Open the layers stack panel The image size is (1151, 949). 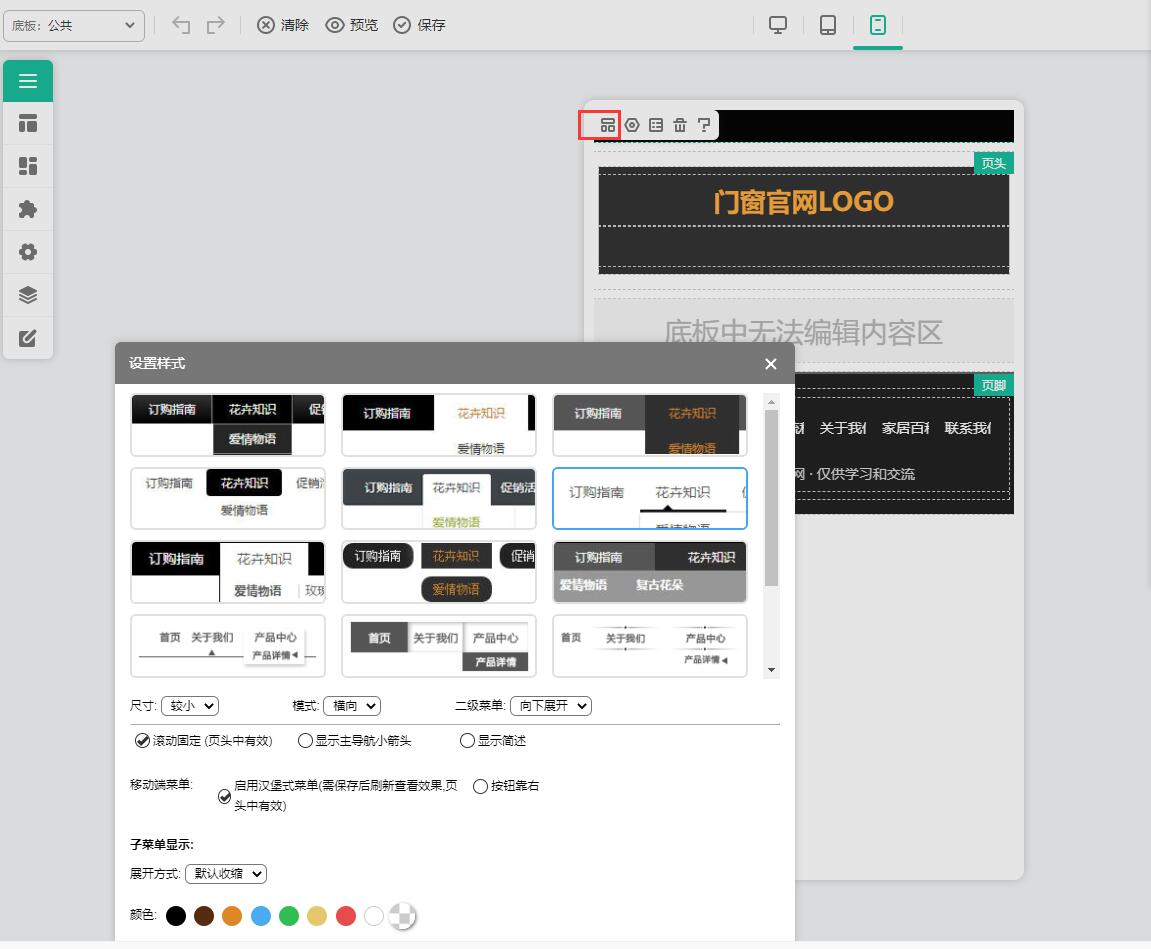pyautogui.click(x=28, y=295)
